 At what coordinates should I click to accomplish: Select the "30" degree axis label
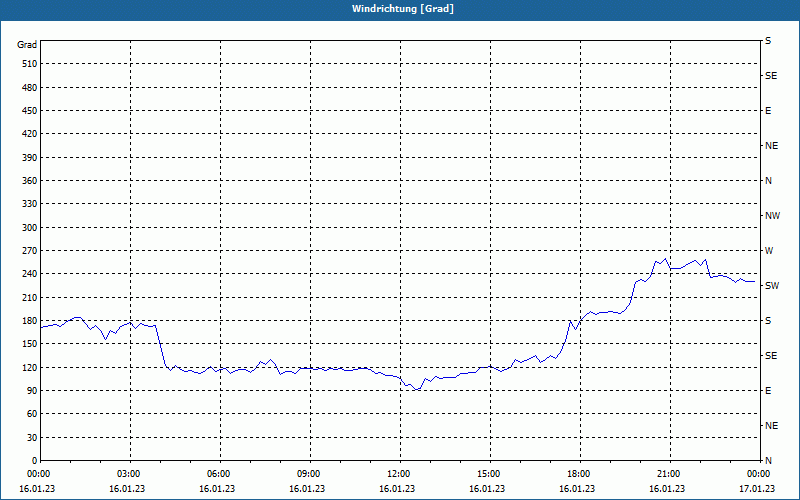[x=33, y=437]
